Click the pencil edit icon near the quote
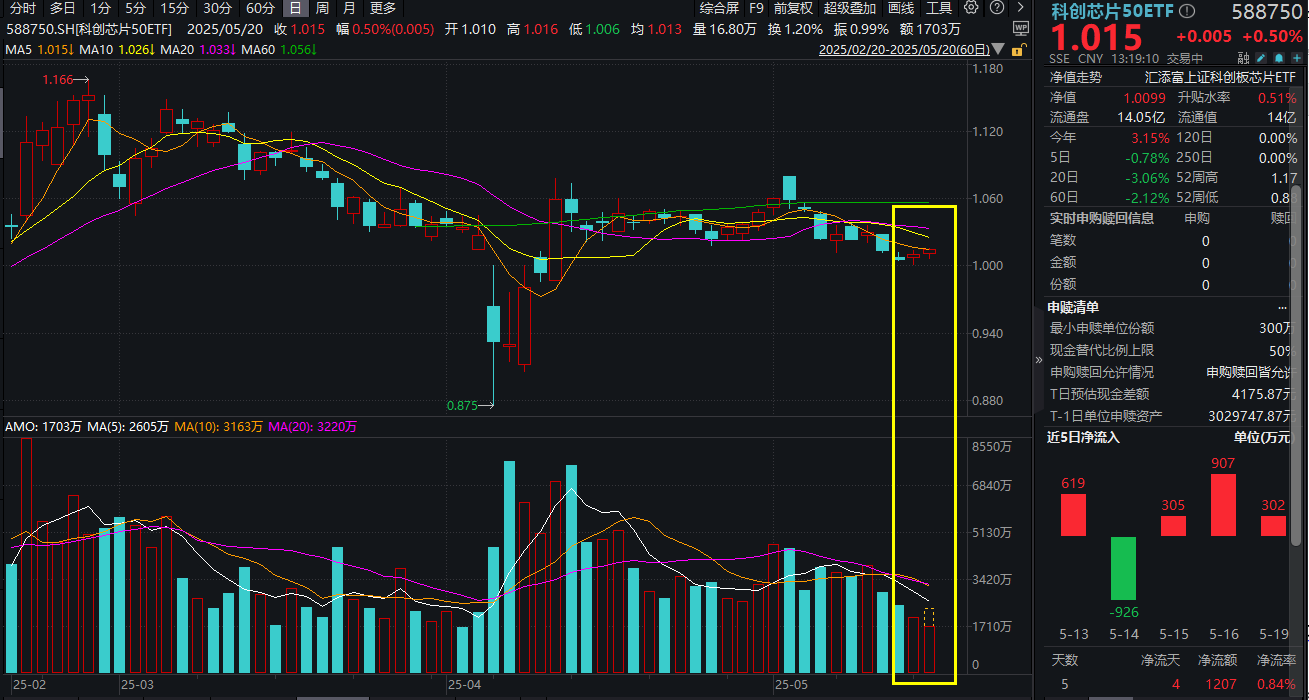1309x700 pixels. click(1260, 57)
